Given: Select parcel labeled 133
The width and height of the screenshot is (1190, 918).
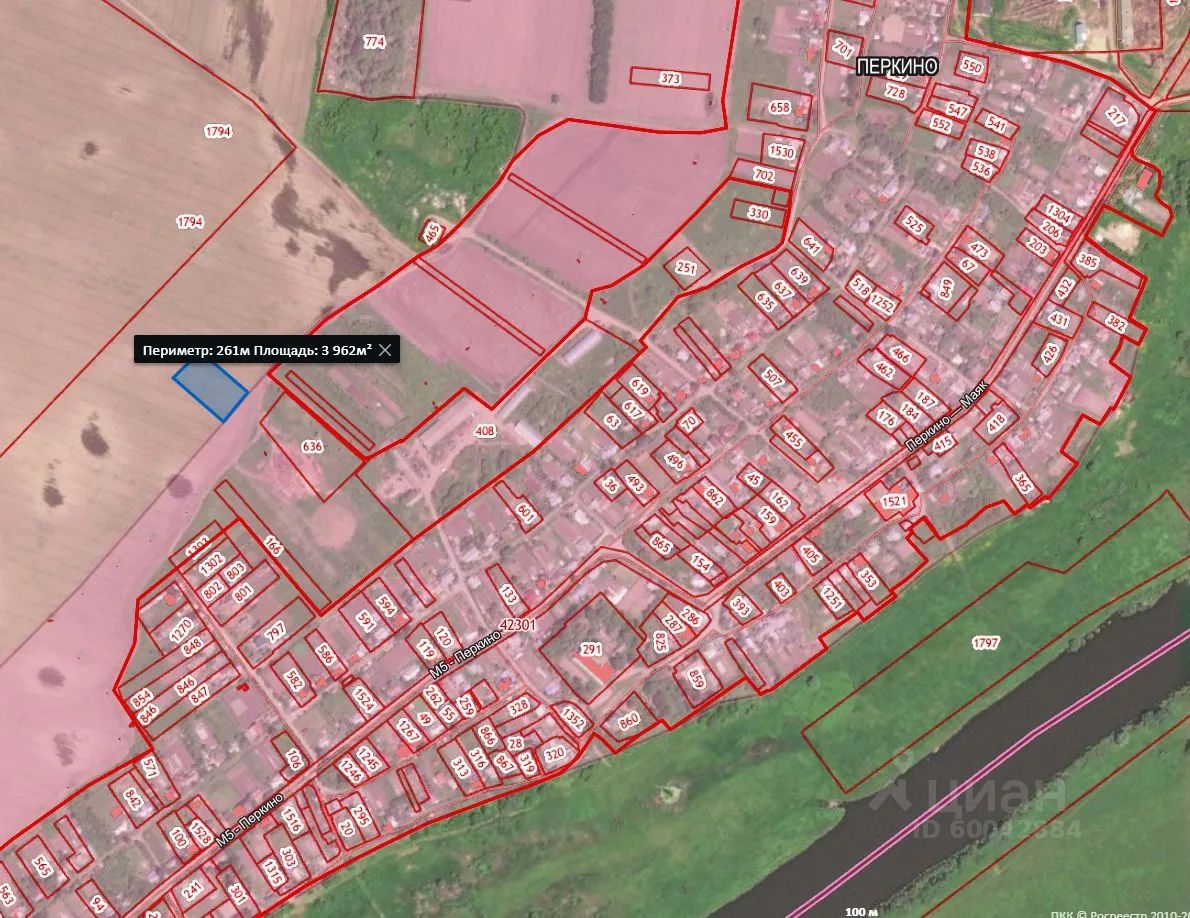Looking at the screenshot, I should pyautogui.click(x=507, y=595).
